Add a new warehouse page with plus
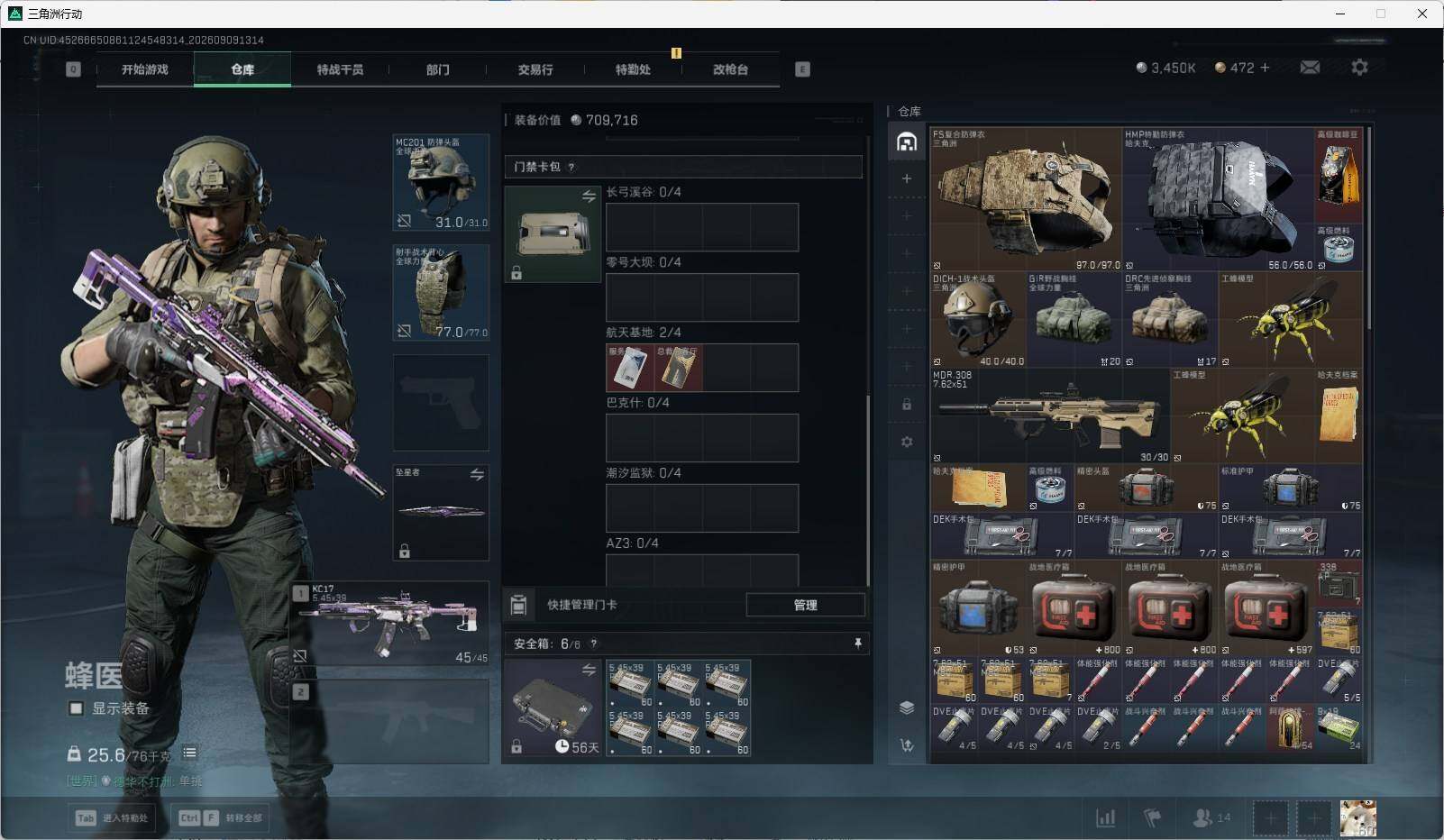Screen dimensions: 1444x840 tap(907, 178)
